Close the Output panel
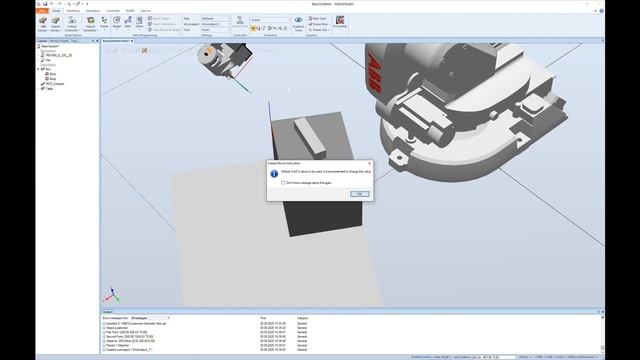The image size is (640, 360). click(x=602, y=312)
